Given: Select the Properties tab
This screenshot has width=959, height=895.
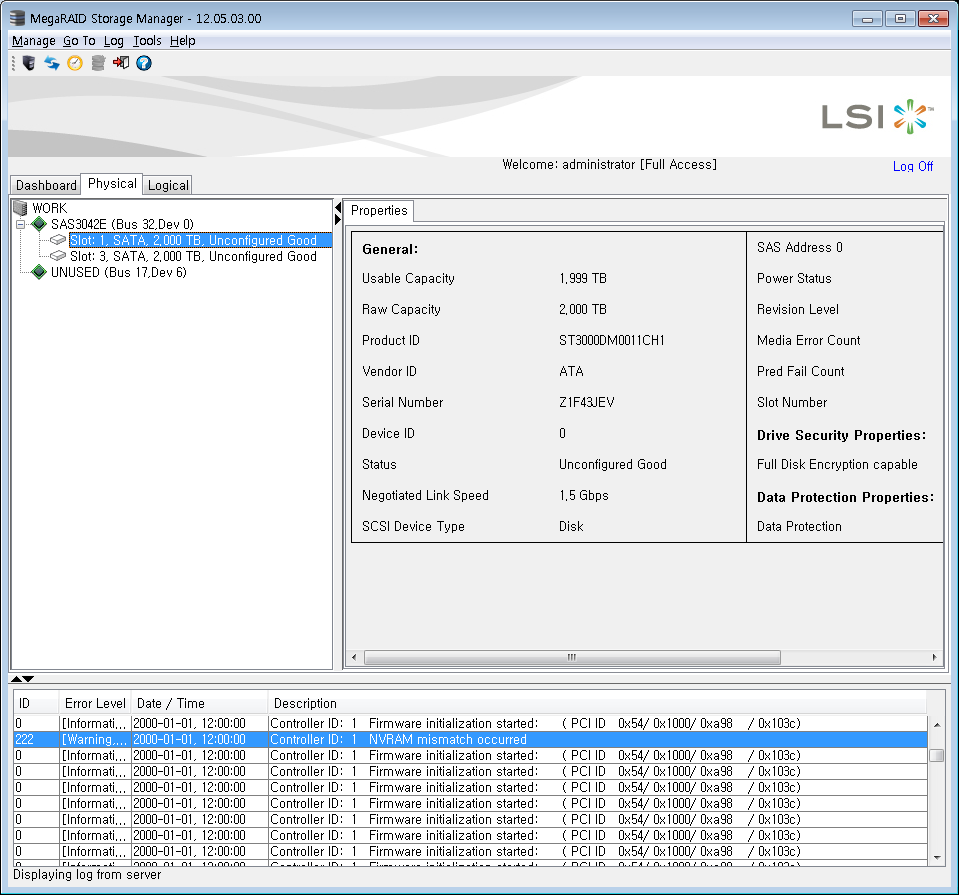Looking at the screenshot, I should pyautogui.click(x=379, y=210).
